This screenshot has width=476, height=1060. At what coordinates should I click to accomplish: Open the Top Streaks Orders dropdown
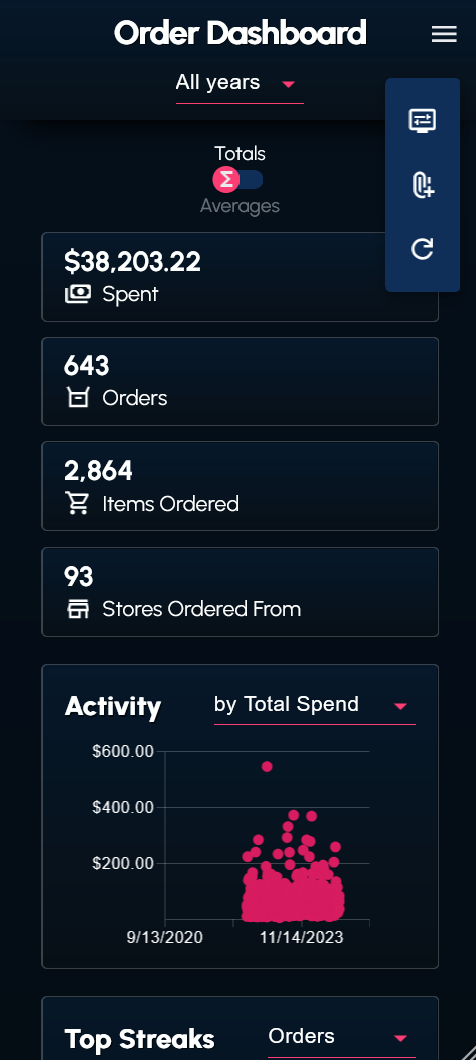(341, 1038)
